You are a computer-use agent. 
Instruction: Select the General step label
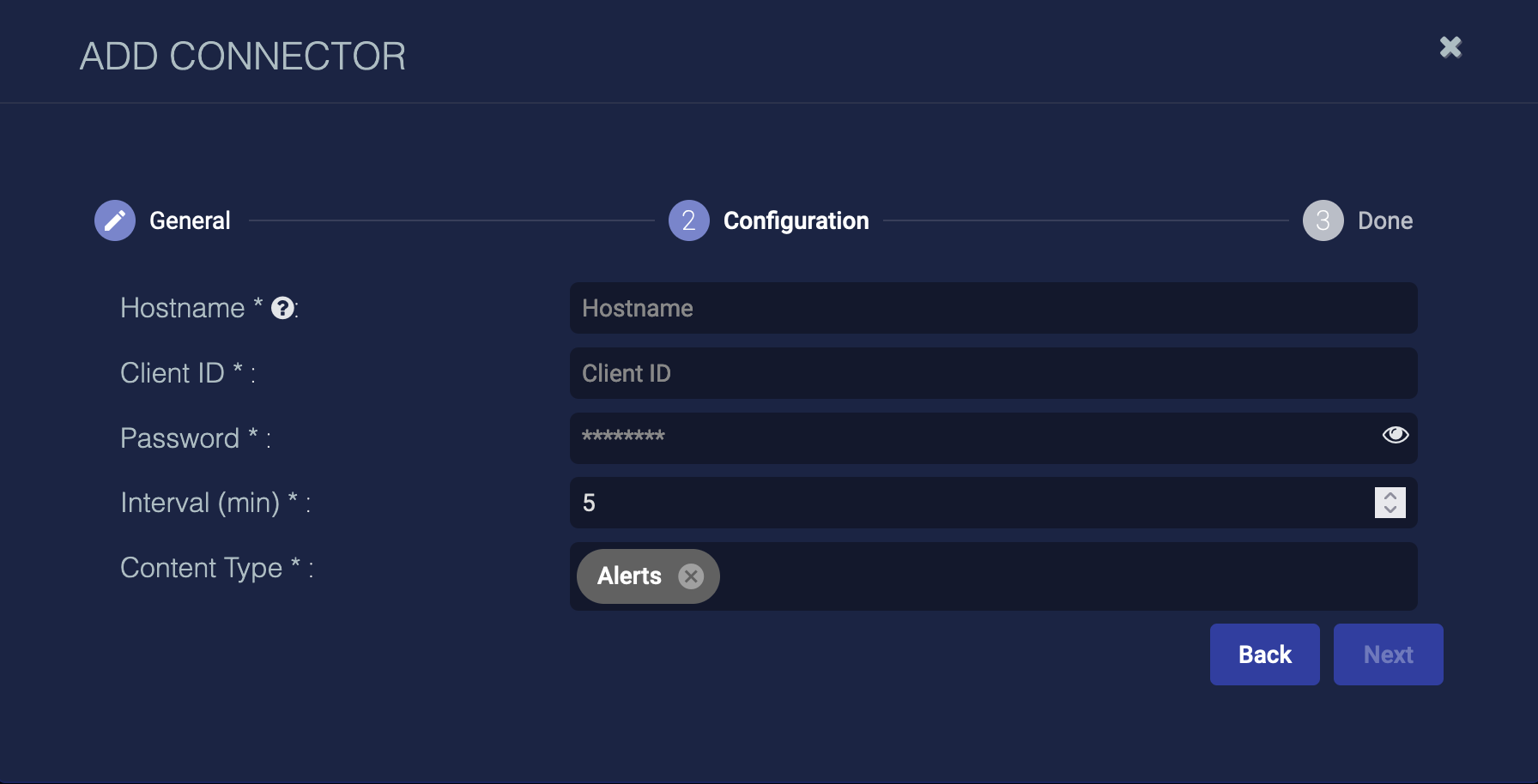(190, 220)
